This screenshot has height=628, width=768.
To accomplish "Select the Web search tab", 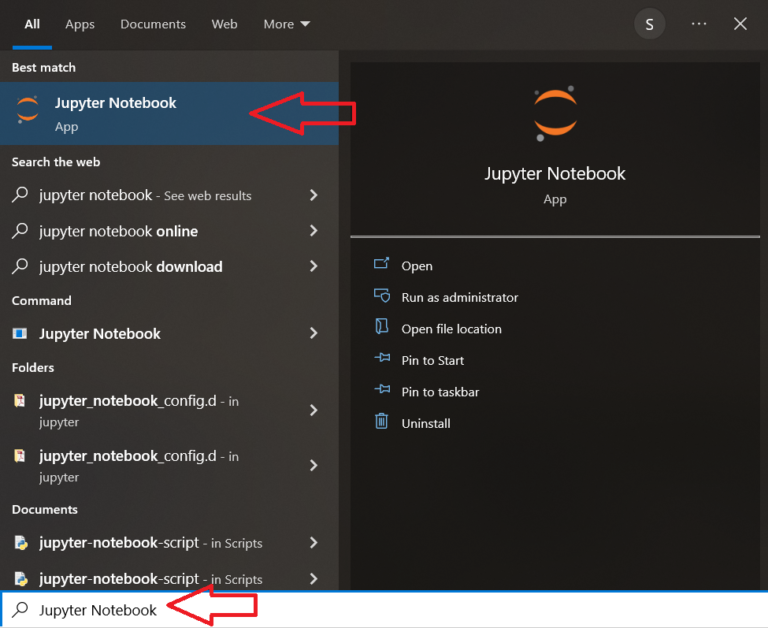I will point(224,24).
